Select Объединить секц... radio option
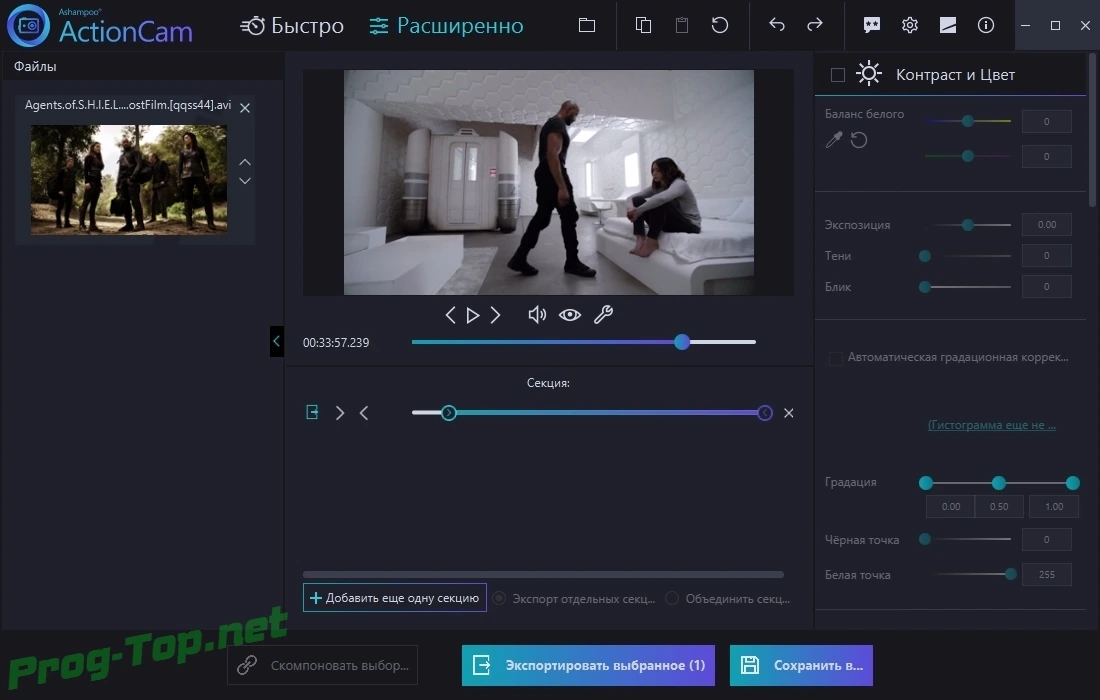This screenshot has height=700, width=1100. (x=728, y=598)
